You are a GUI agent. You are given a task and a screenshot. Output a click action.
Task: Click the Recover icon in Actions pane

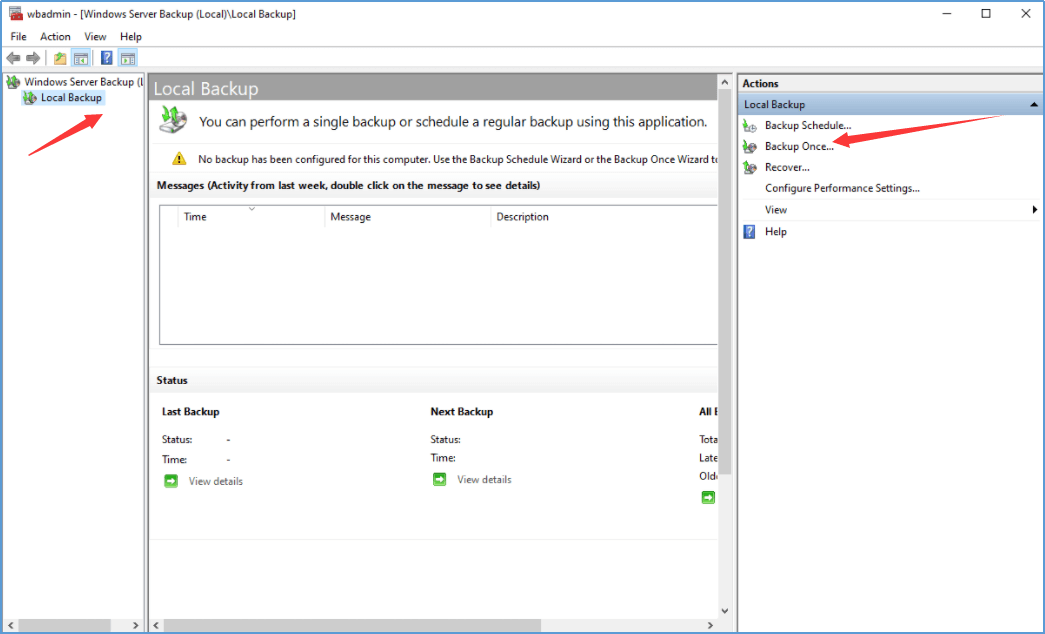[750, 167]
